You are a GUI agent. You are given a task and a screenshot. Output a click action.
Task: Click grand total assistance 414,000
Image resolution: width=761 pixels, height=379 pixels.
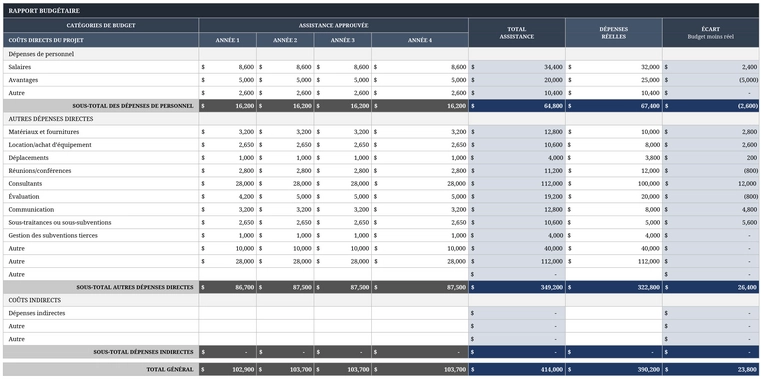click(517, 369)
